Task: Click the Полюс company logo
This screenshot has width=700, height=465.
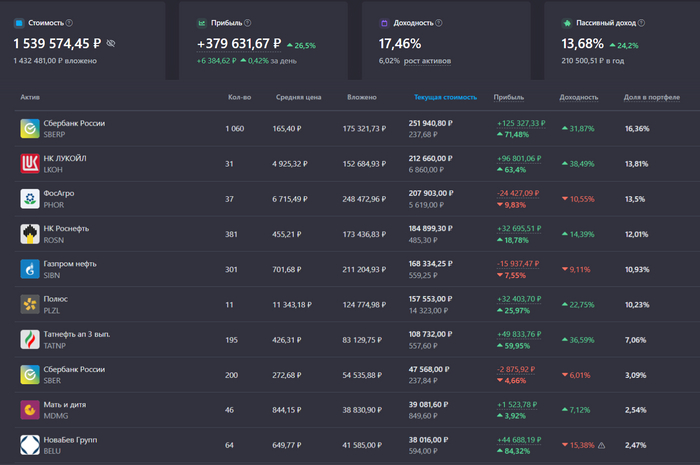Action: point(30,304)
